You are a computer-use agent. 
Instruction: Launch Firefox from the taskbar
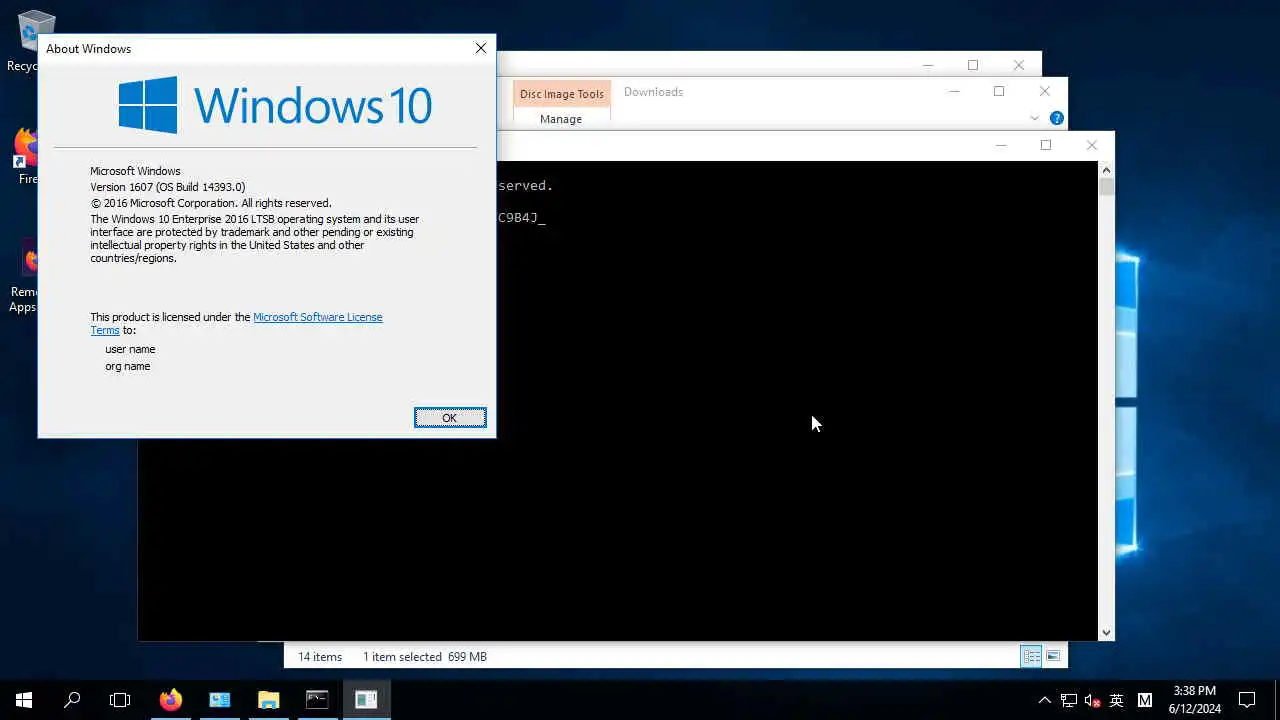point(171,700)
